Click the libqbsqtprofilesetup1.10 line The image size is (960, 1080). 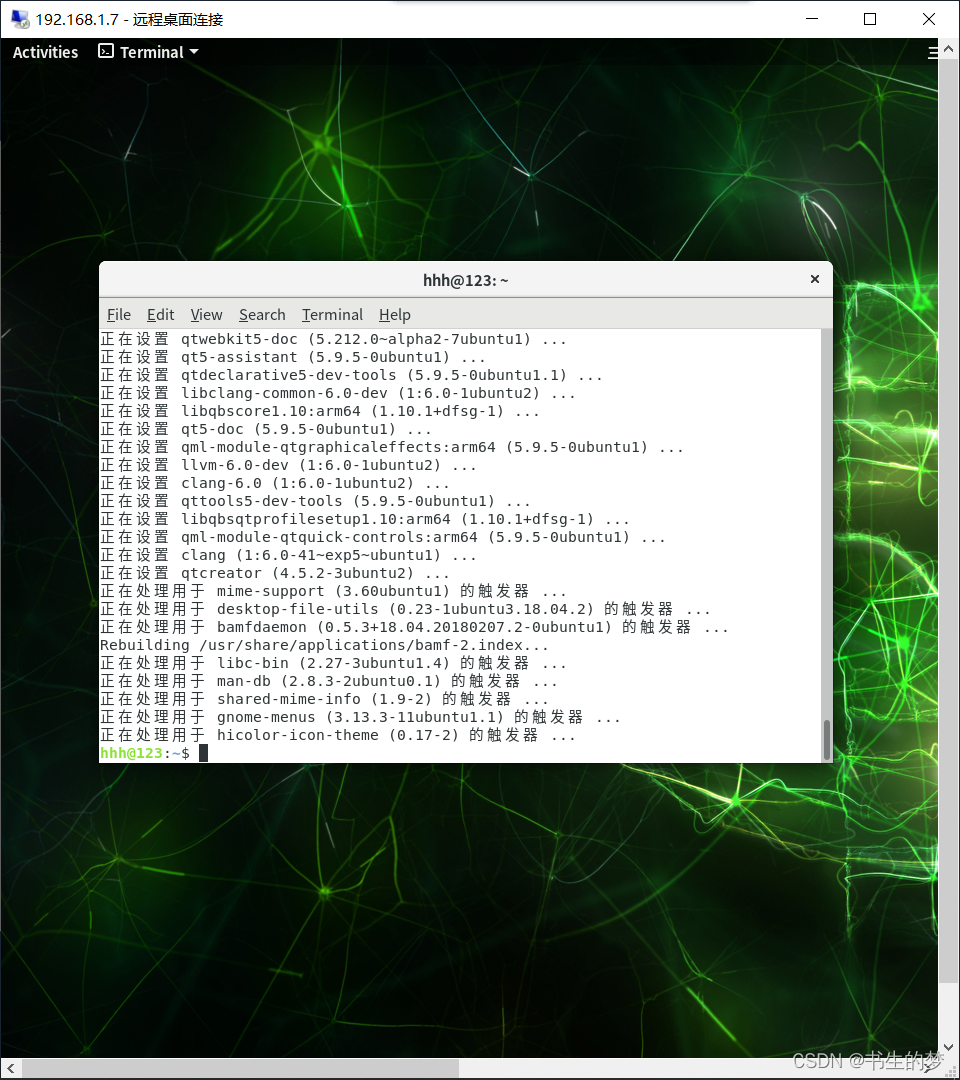(365, 519)
